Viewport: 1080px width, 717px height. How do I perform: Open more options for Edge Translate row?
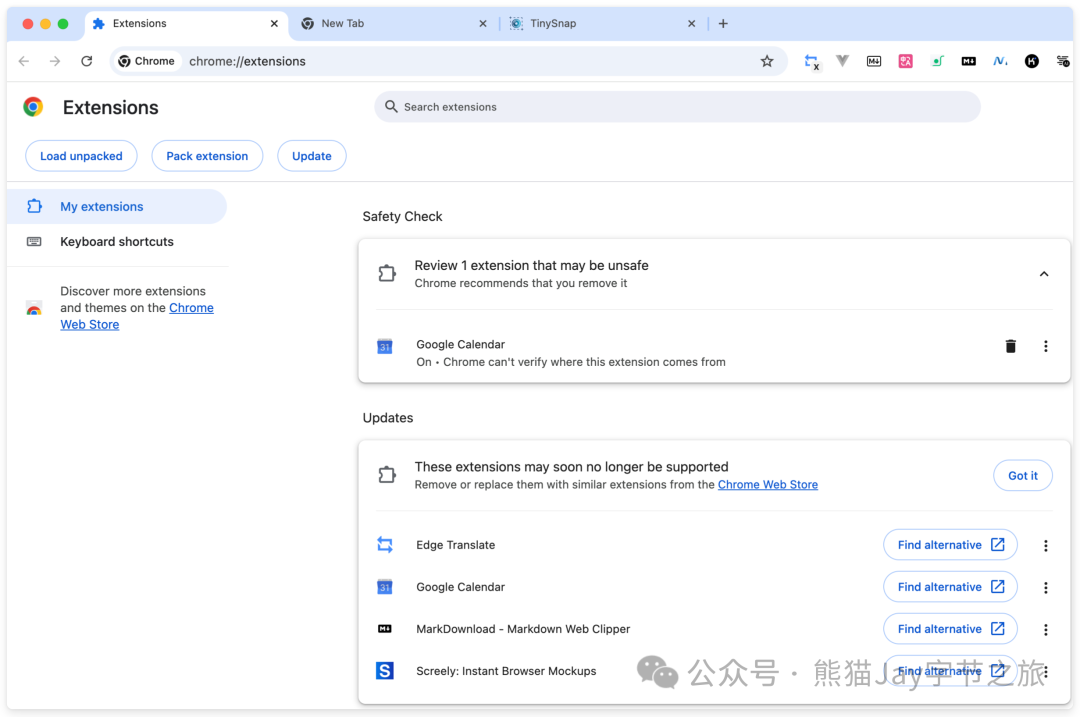point(1045,545)
